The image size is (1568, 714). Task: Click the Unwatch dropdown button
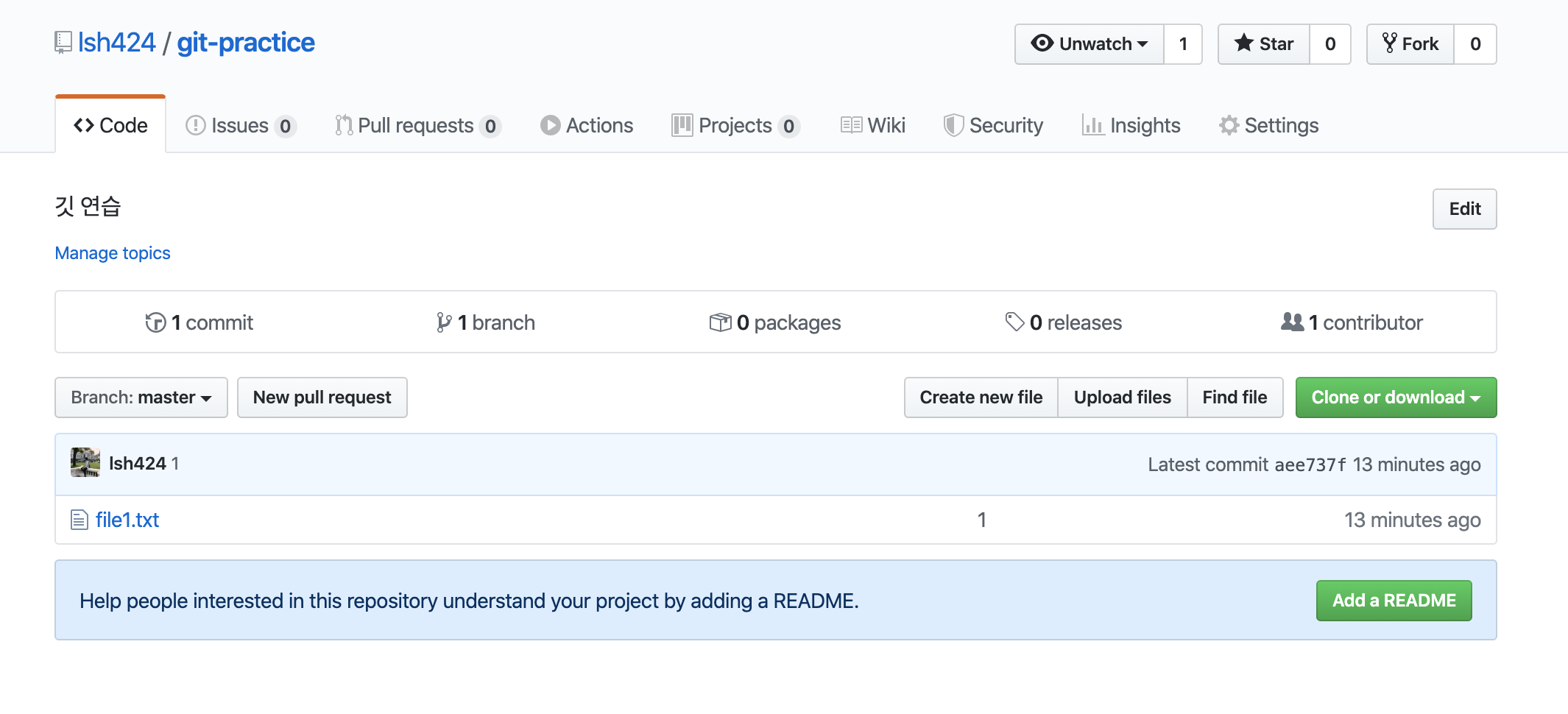(1090, 44)
